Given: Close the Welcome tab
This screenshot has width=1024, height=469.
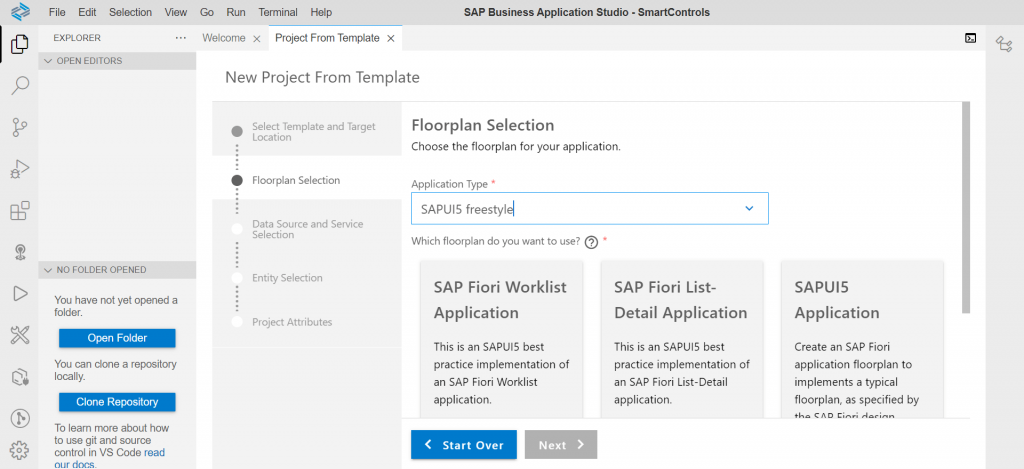Looking at the screenshot, I should pos(257,39).
